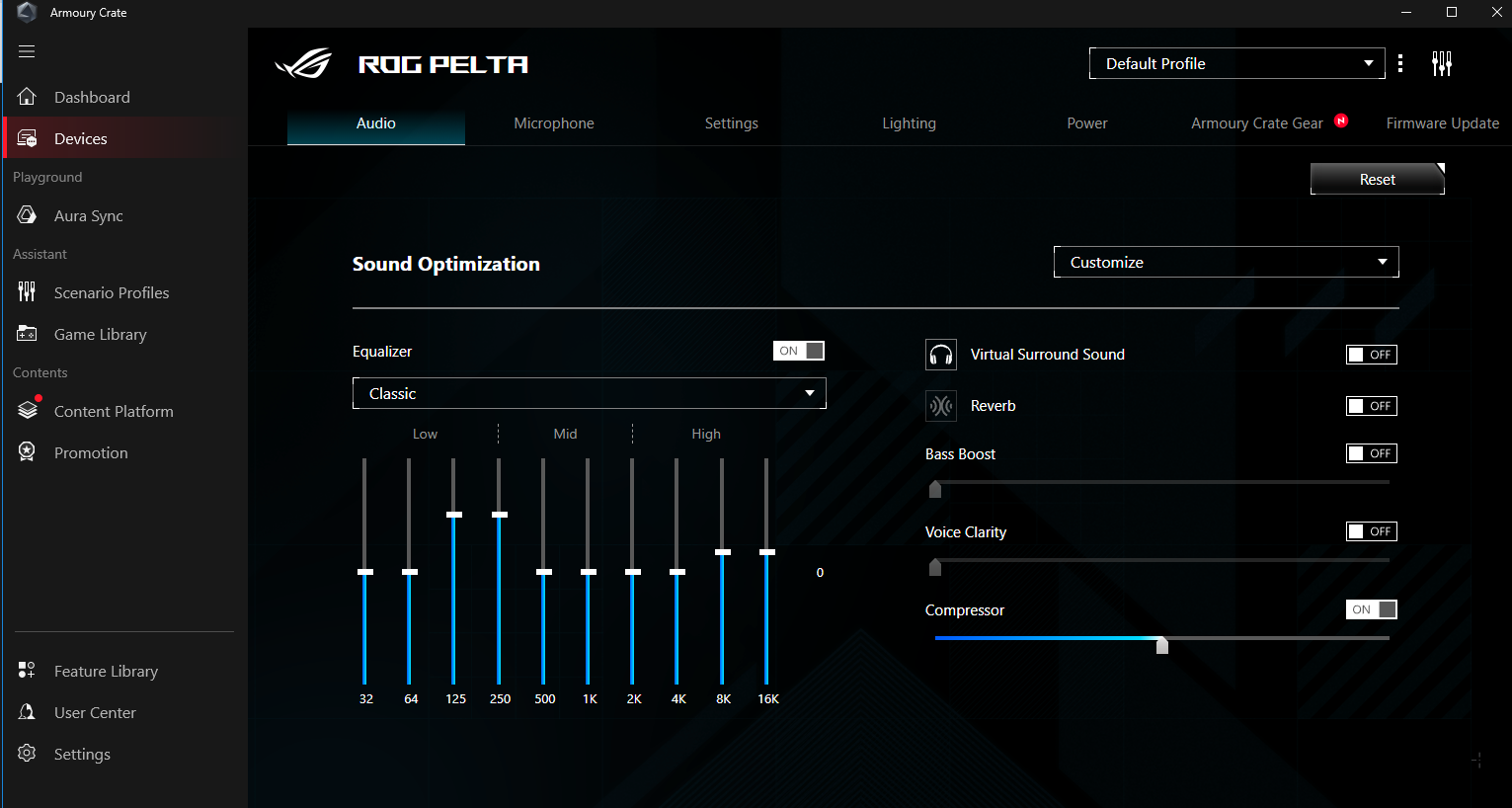Open the Armoury Crate Gear tab
Viewport: 1512px width, 808px height.
(1257, 123)
